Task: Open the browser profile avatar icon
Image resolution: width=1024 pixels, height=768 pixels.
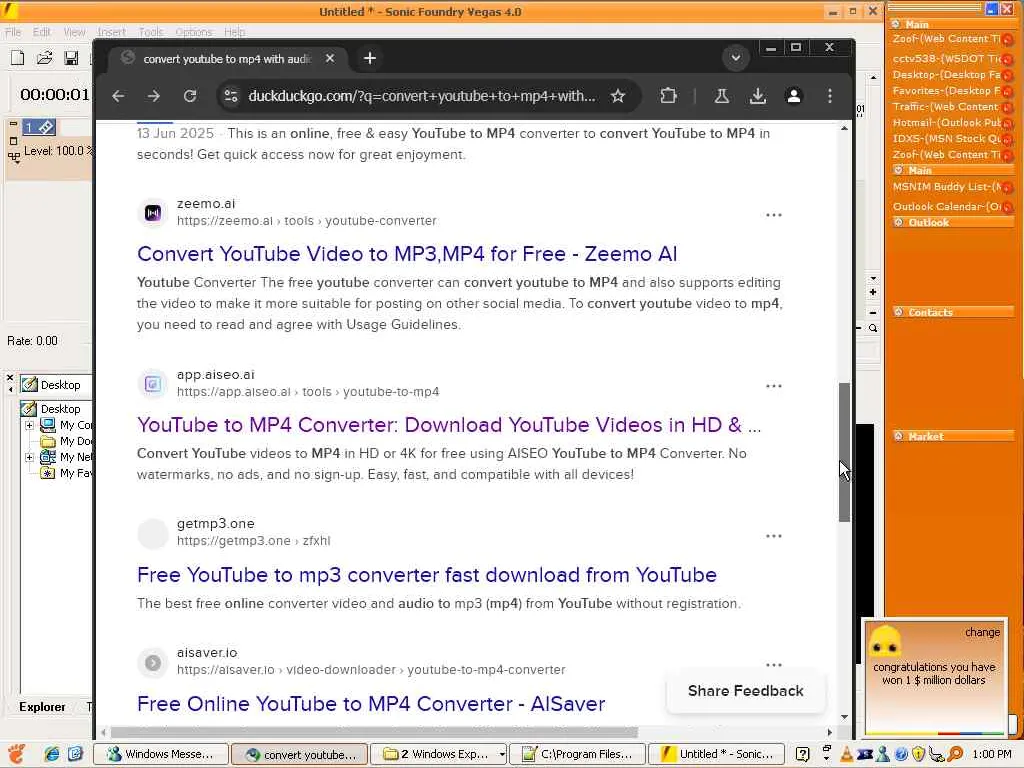Action: click(793, 96)
